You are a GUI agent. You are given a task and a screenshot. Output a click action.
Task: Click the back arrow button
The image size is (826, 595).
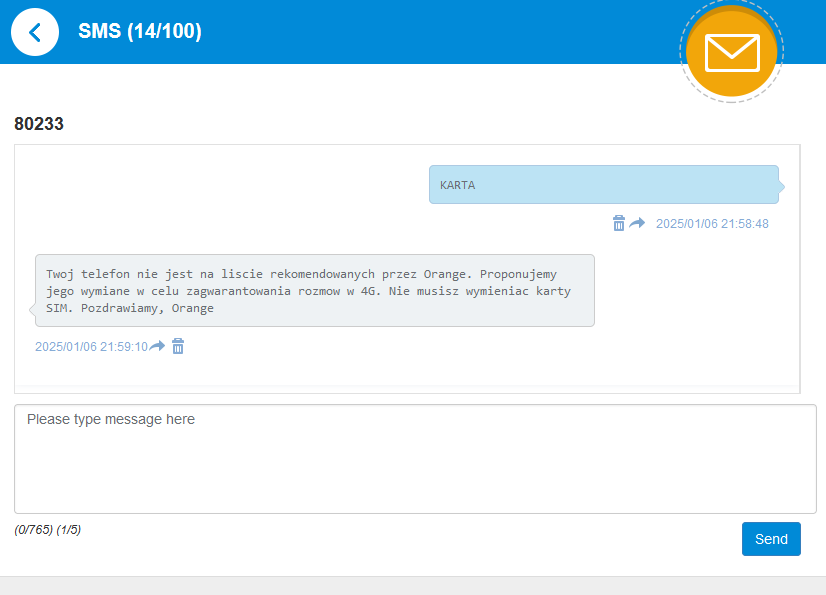(35, 32)
